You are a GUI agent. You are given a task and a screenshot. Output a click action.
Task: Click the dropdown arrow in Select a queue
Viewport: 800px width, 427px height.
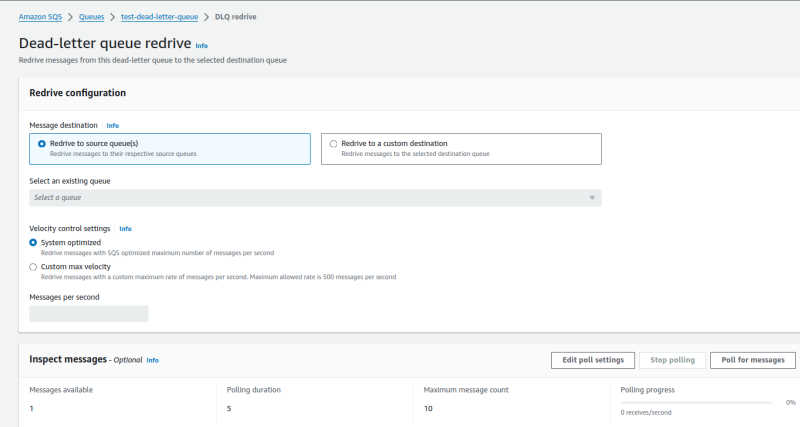[592, 198]
